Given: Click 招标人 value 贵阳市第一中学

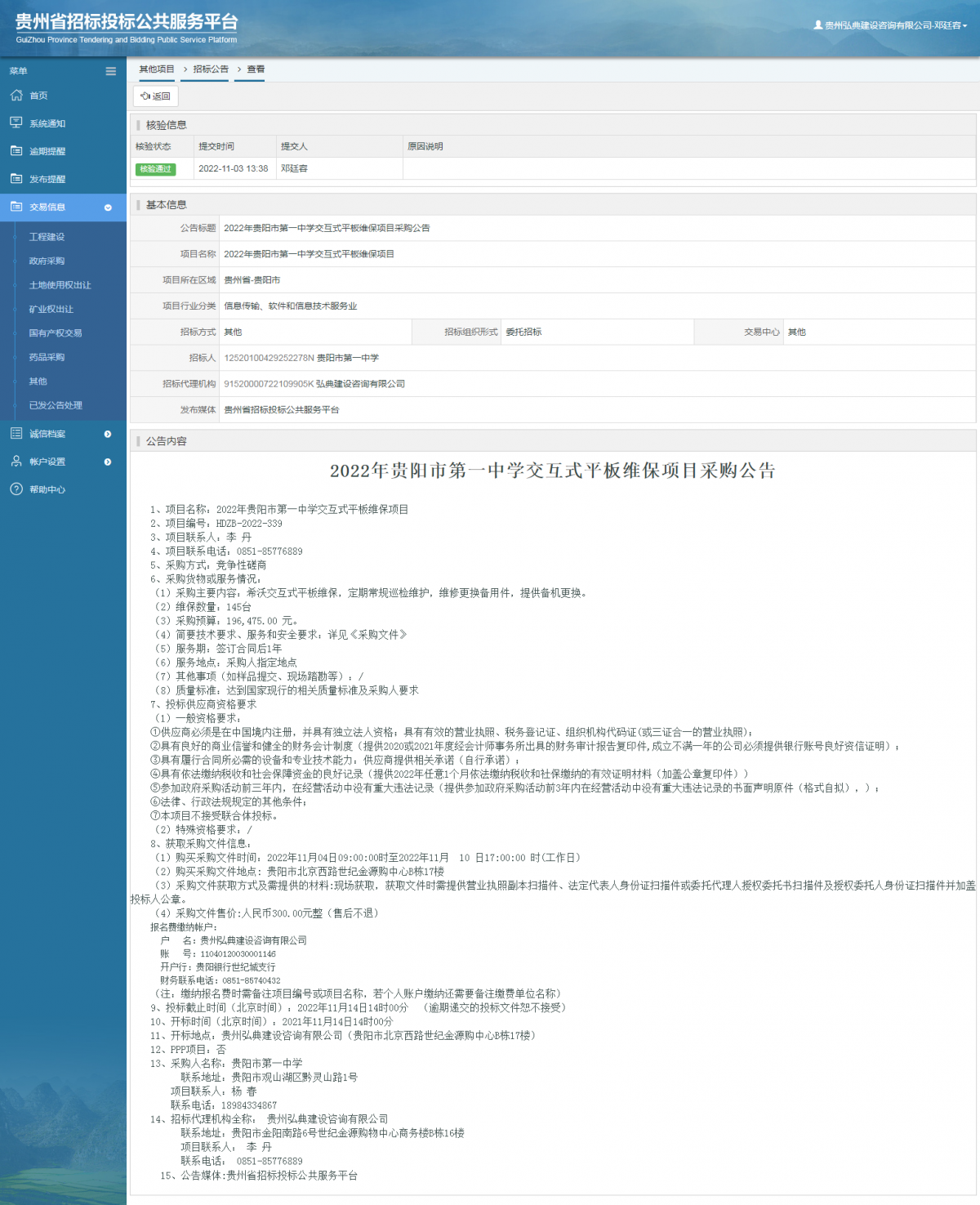Looking at the screenshot, I should pos(348,358).
